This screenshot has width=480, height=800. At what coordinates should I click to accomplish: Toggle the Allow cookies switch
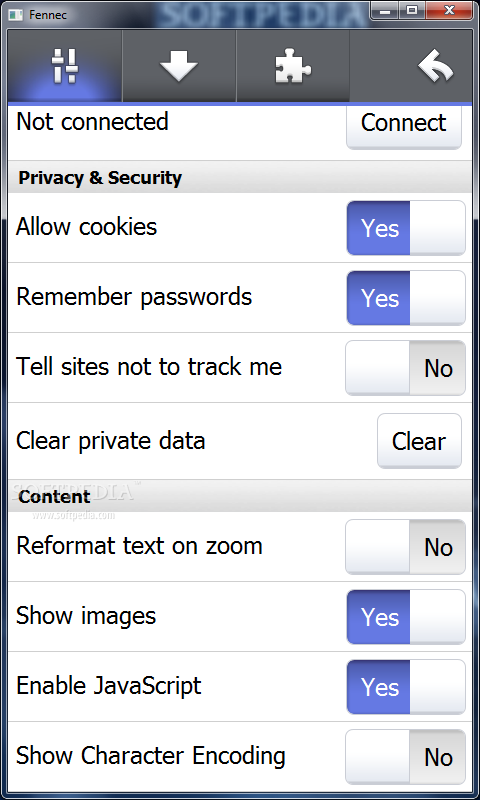[x=406, y=228]
